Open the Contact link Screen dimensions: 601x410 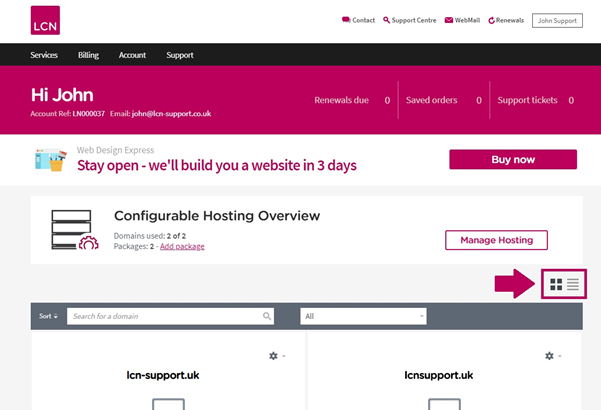358,20
